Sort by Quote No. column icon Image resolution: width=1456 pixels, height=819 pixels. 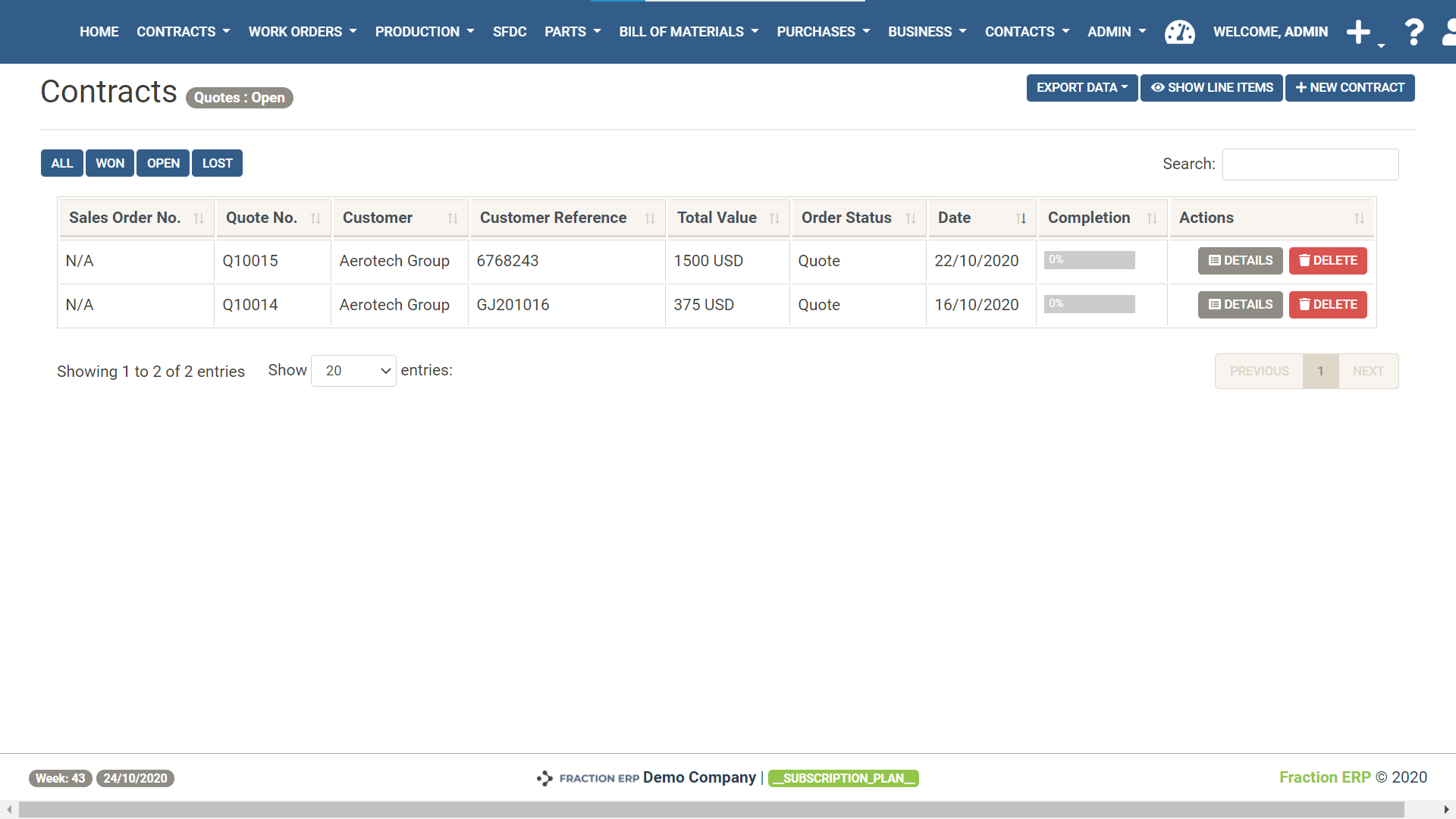315,218
